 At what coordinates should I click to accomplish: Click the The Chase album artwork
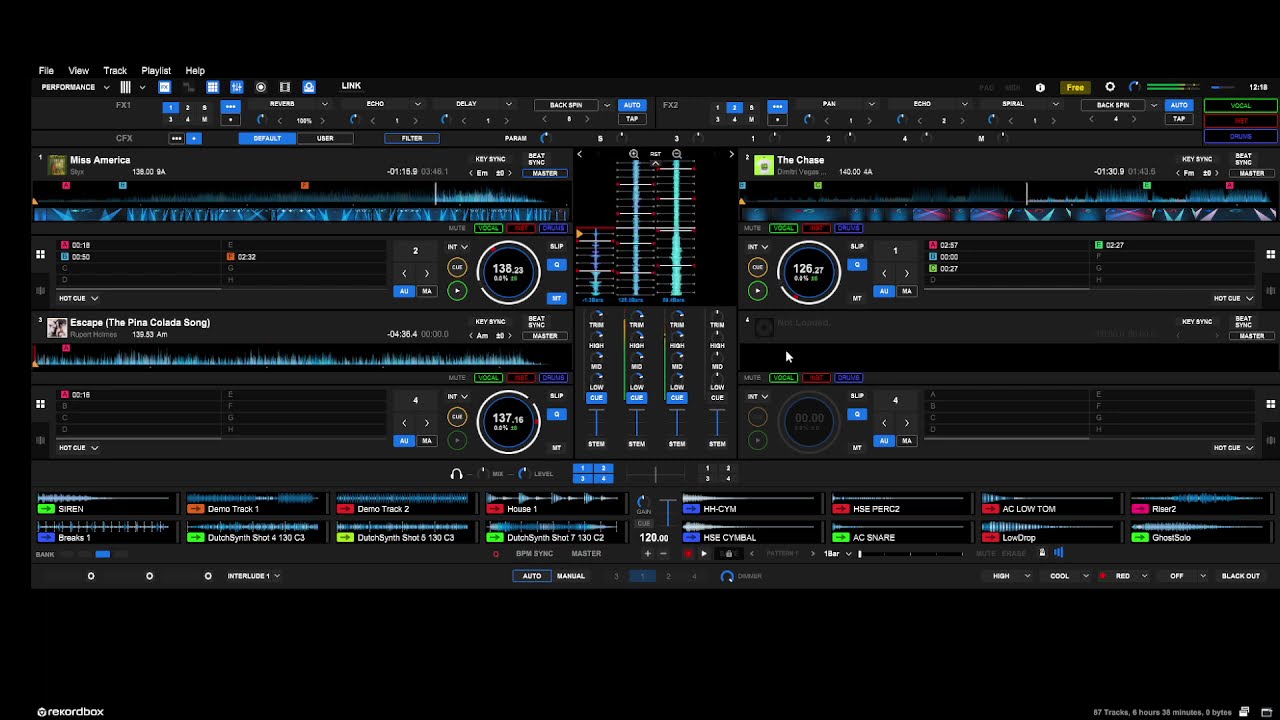pyautogui.click(x=763, y=165)
